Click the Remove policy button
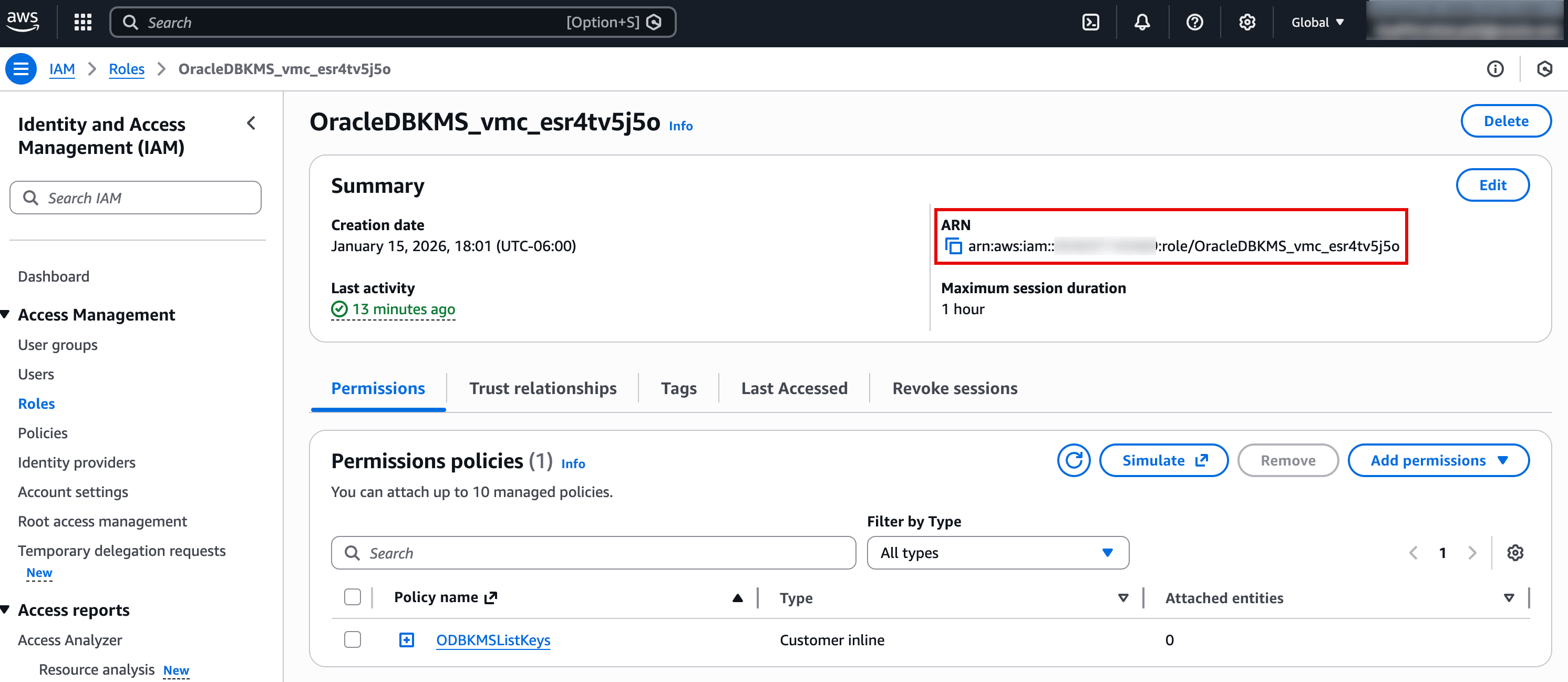 click(x=1287, y=460)
